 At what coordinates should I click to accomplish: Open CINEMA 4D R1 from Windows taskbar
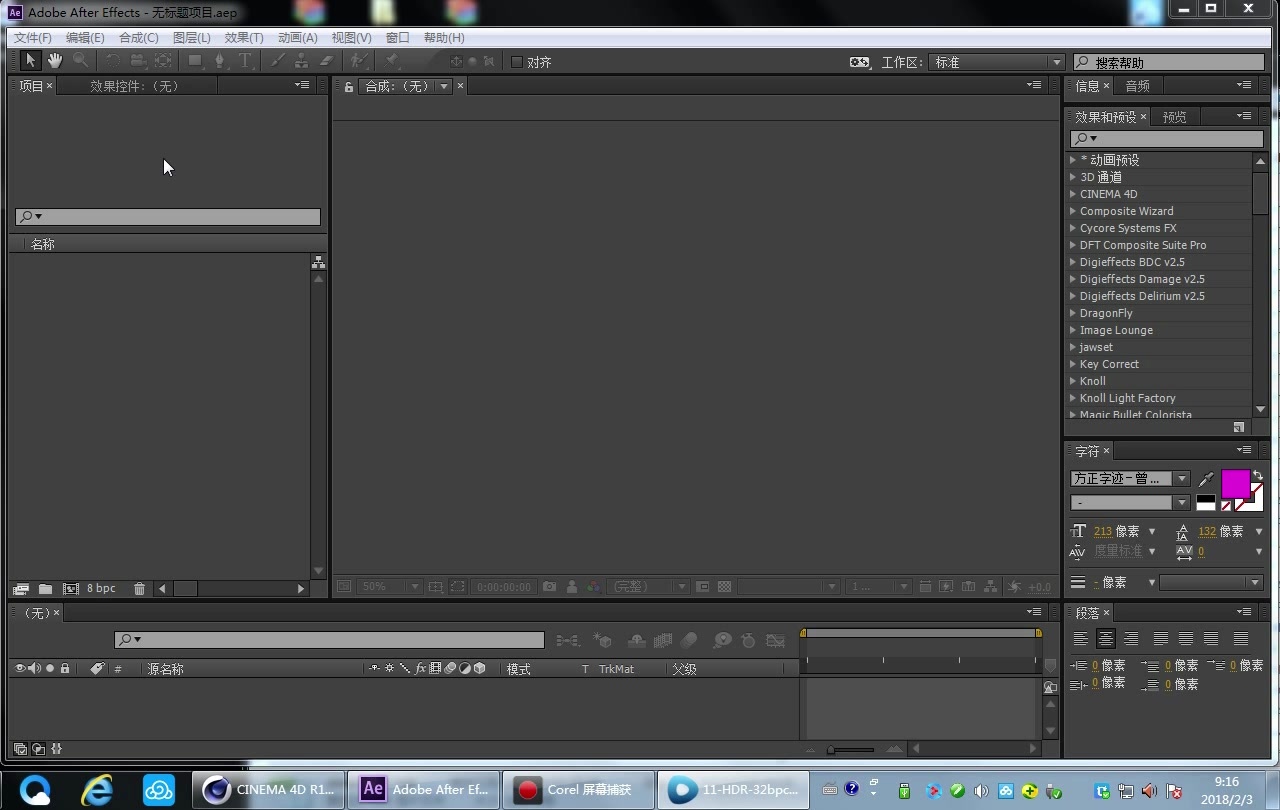pos(268,789)
